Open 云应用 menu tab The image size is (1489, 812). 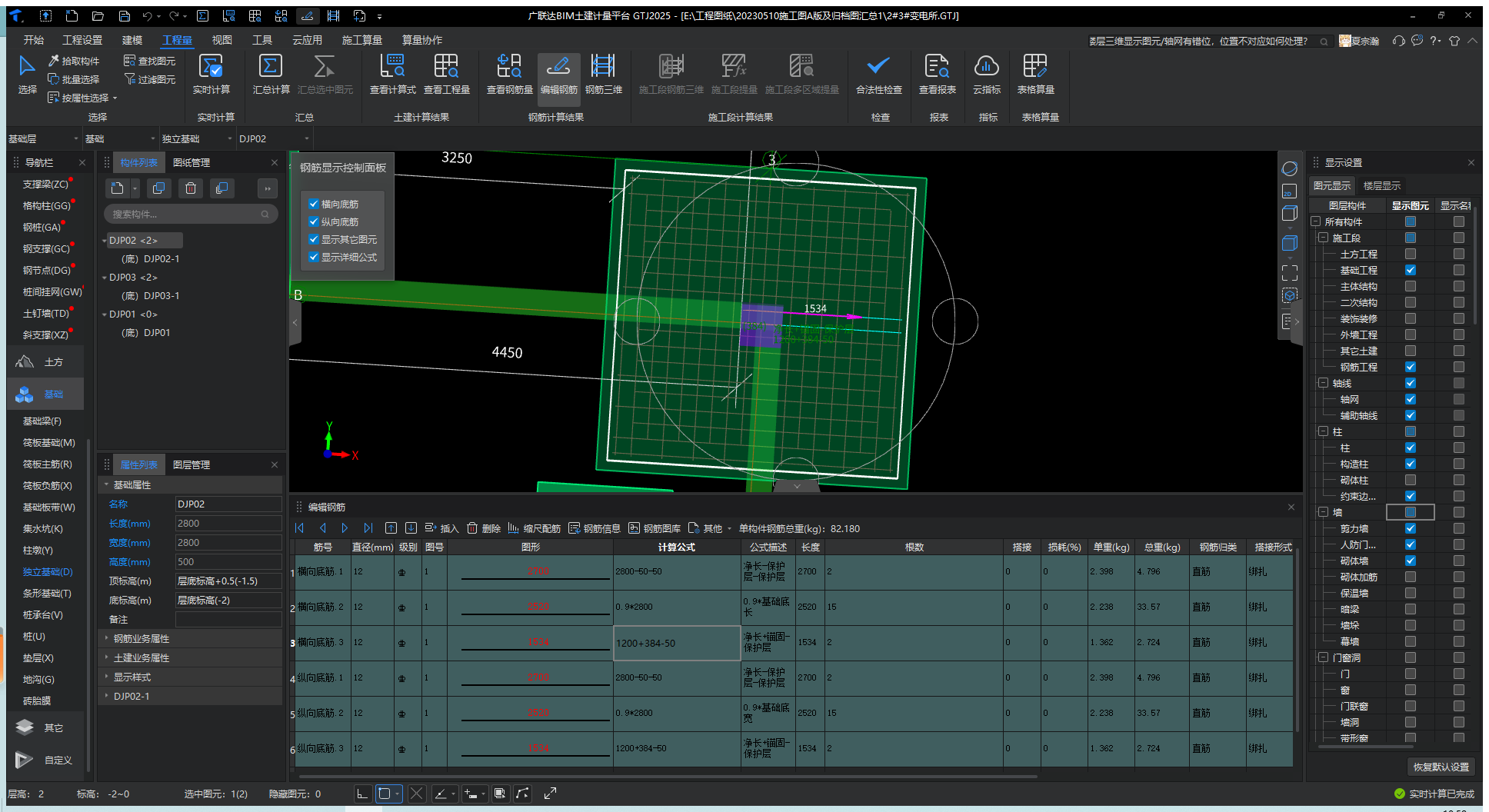point(307,40)
